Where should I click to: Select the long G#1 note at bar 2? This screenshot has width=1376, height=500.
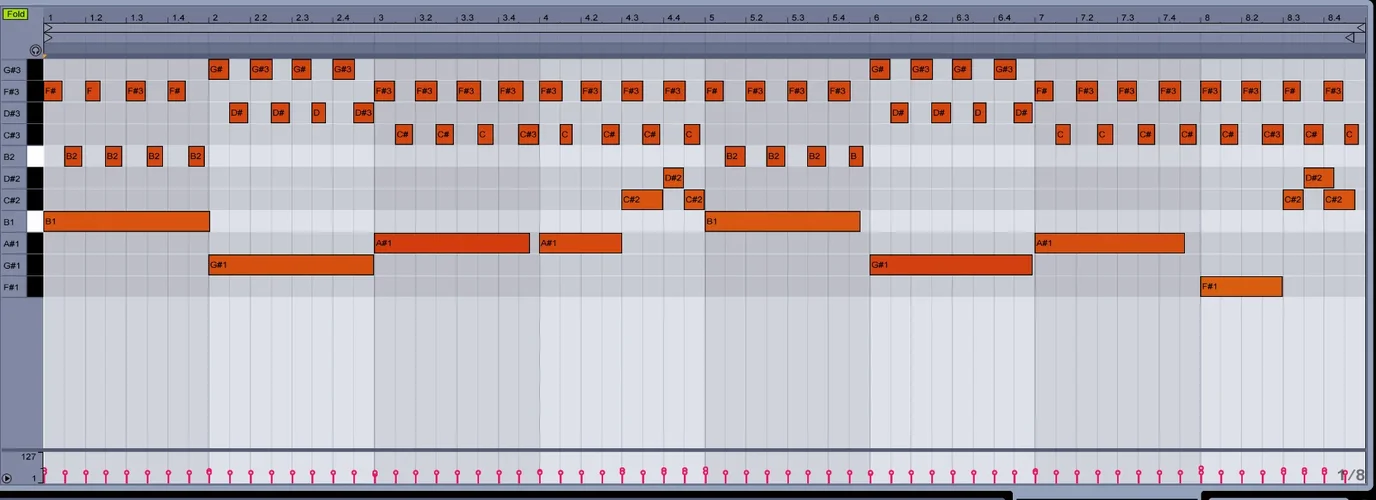pyautogui.click(x=291, y=265)
